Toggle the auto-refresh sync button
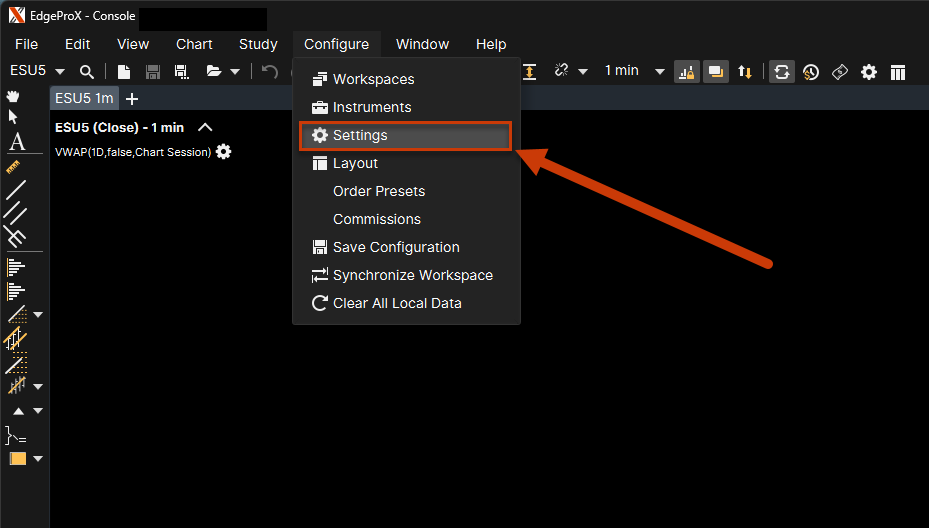The width and height of the screenshot is (929, 528). tap(782, 72)
